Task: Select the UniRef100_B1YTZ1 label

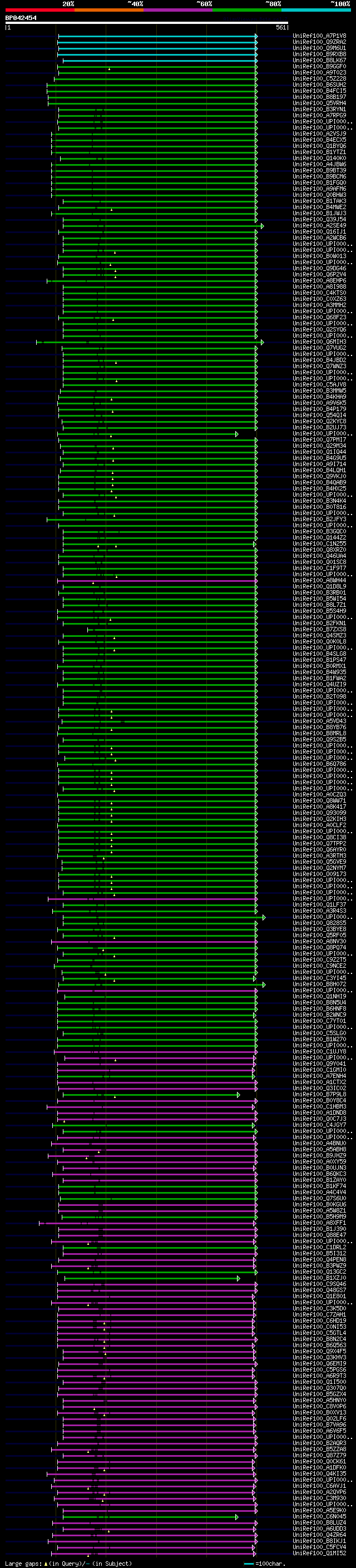Action: coord(319,152)
